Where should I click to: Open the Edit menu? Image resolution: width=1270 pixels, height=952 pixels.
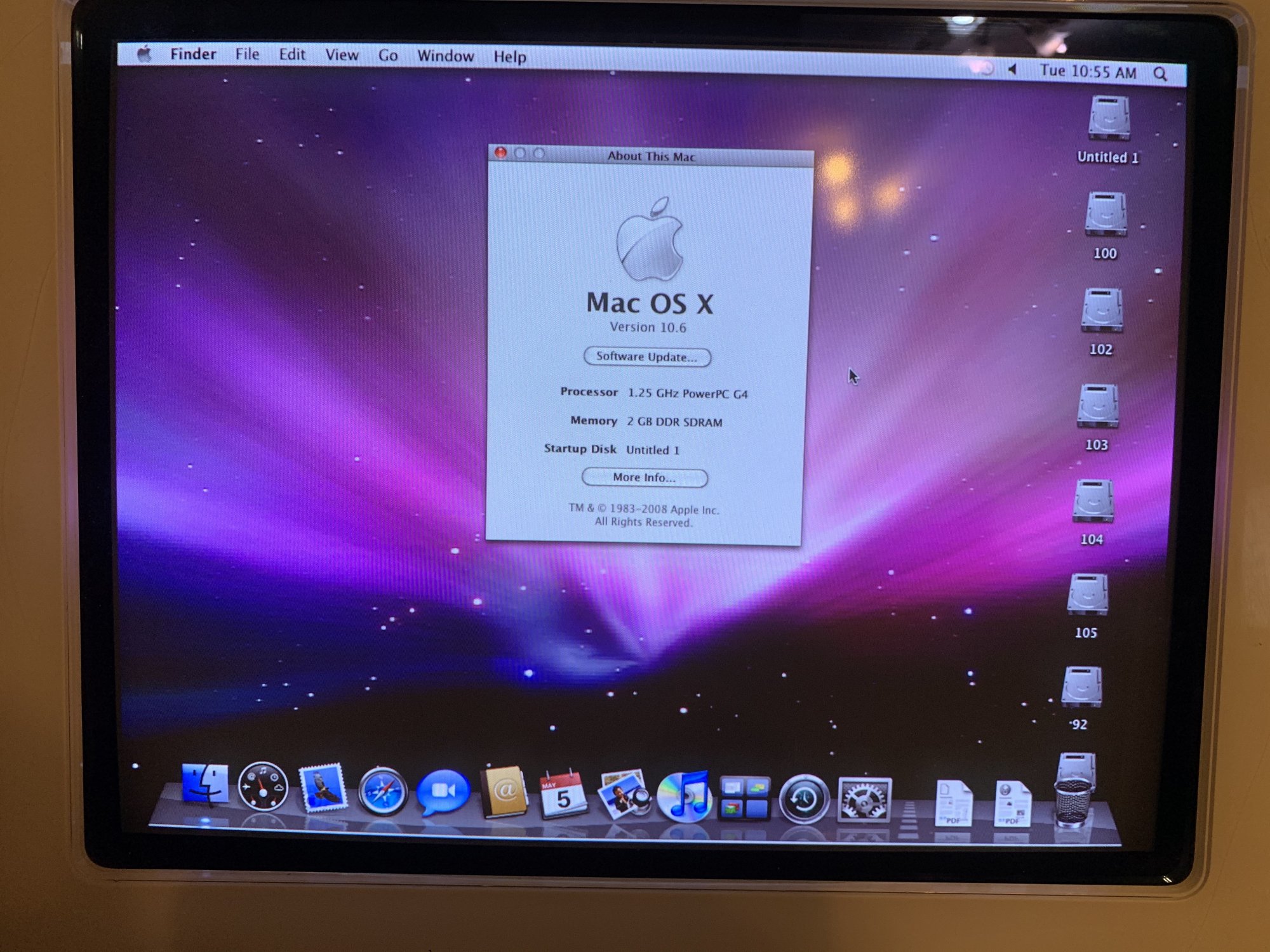tap(292, 55)
